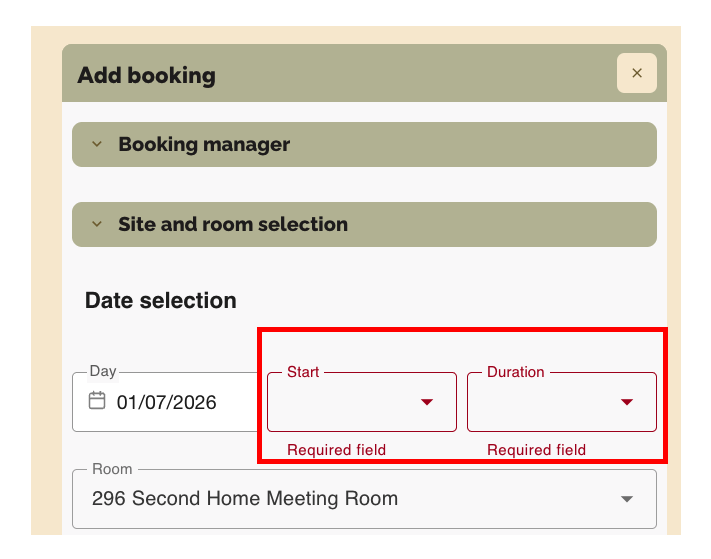Image resolution: width=711 pixels, height=559 pixels.
Task: Open the calendar icon in Day field
Action: [97, 401]
